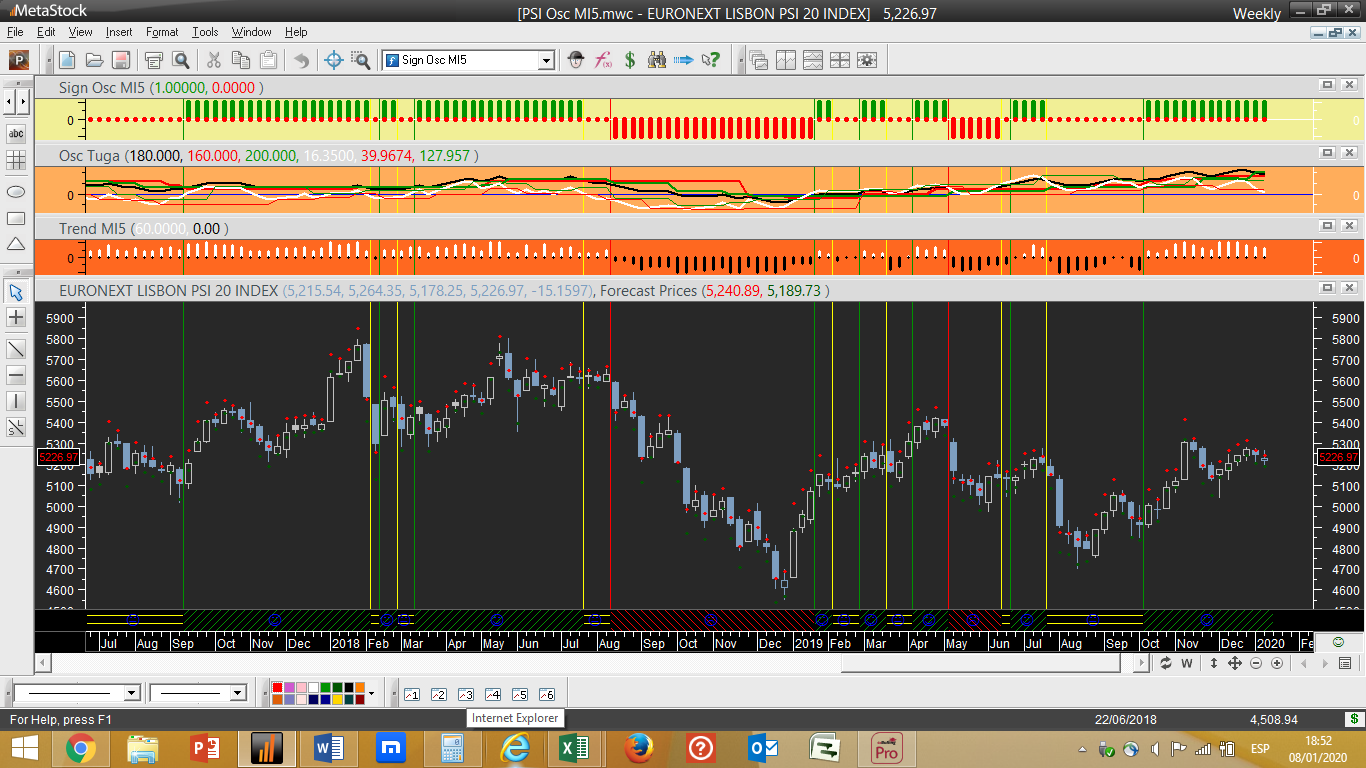Pick the red color swatch
This screenshot has height=768, width=1366.
click(x=277, y=688)
